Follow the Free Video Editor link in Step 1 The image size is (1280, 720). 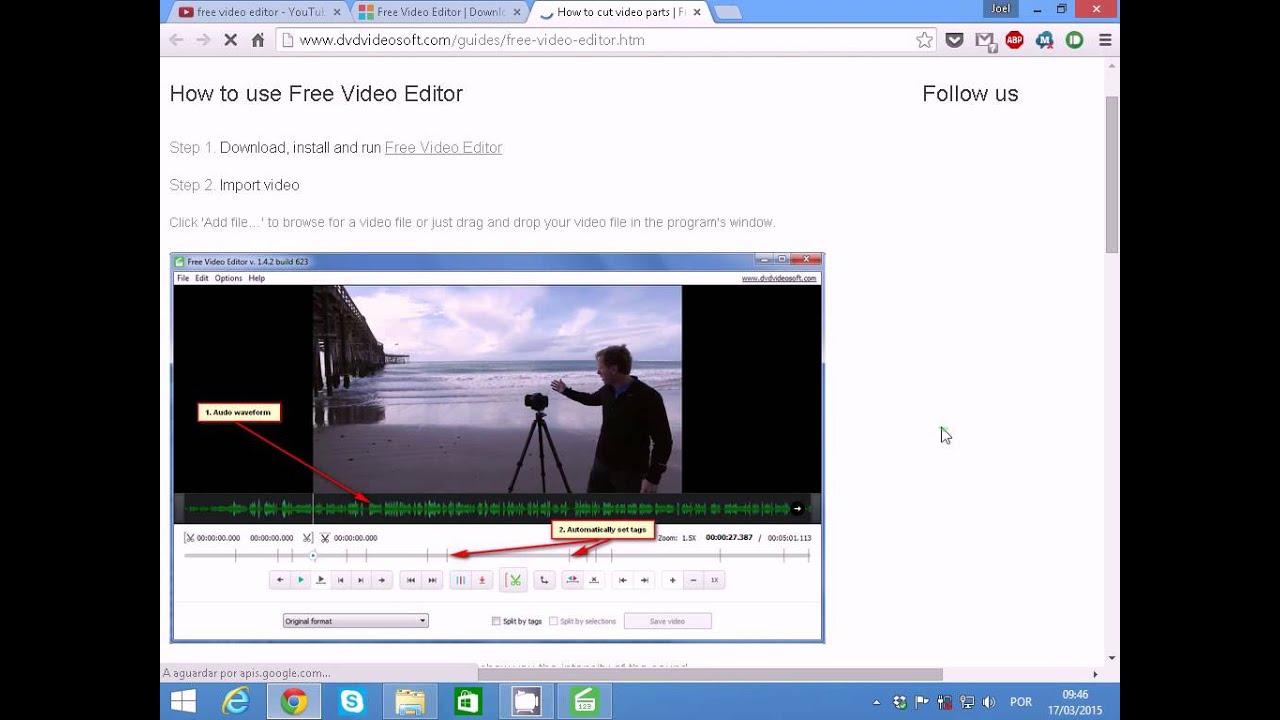(443, 147)
